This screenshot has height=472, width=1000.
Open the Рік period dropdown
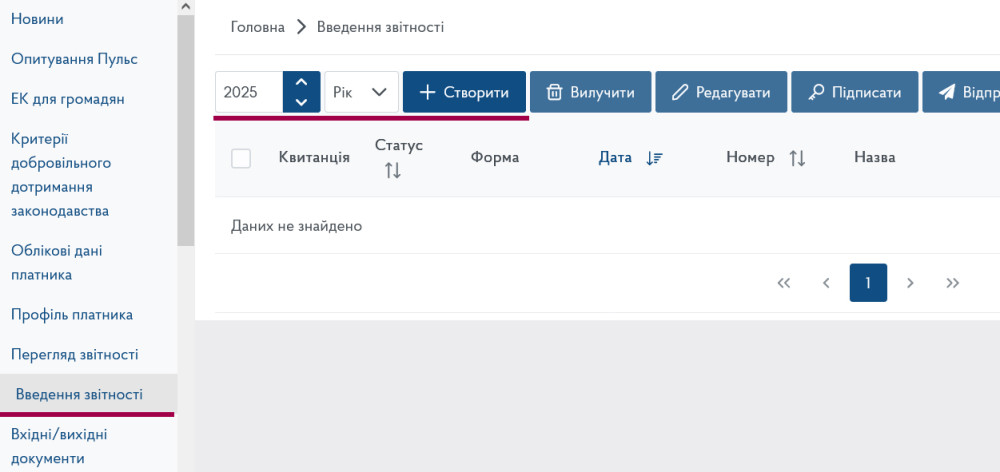(x=361, y=92)
